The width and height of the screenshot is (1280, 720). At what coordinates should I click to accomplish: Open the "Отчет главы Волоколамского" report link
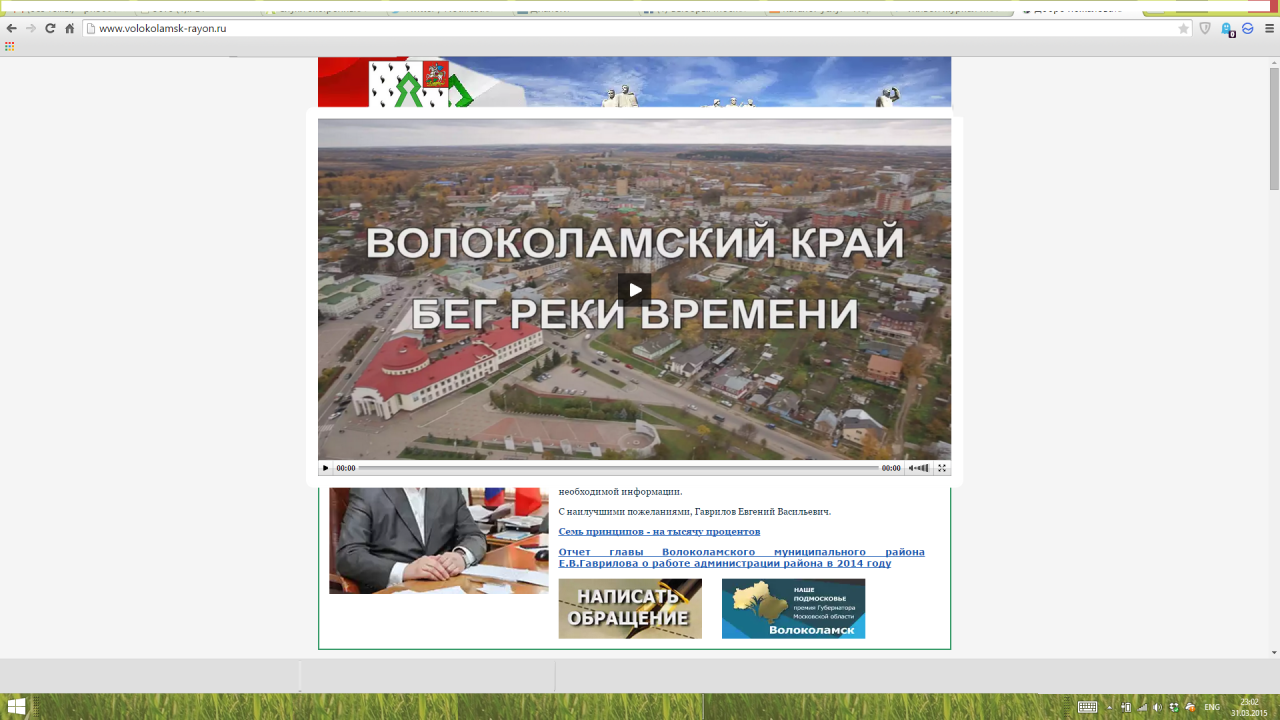coord(741,558)
